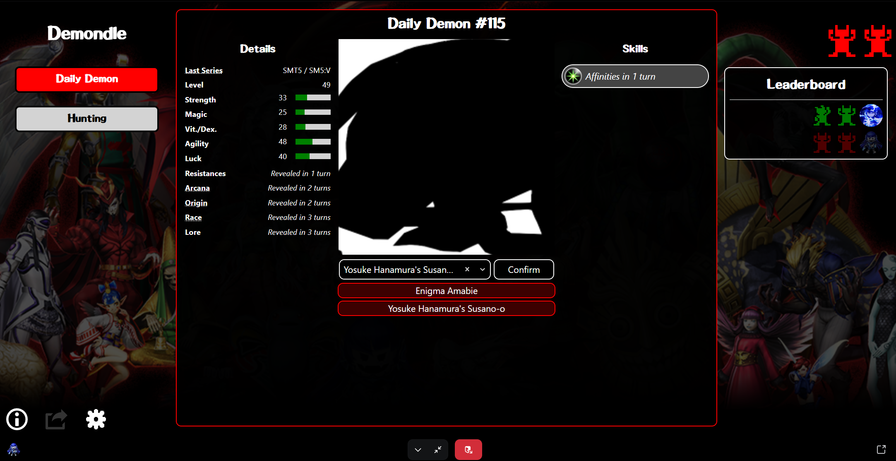896x461 pixels.
Task: Clear the demon guess with the x icon
Action: pos(467,269)
